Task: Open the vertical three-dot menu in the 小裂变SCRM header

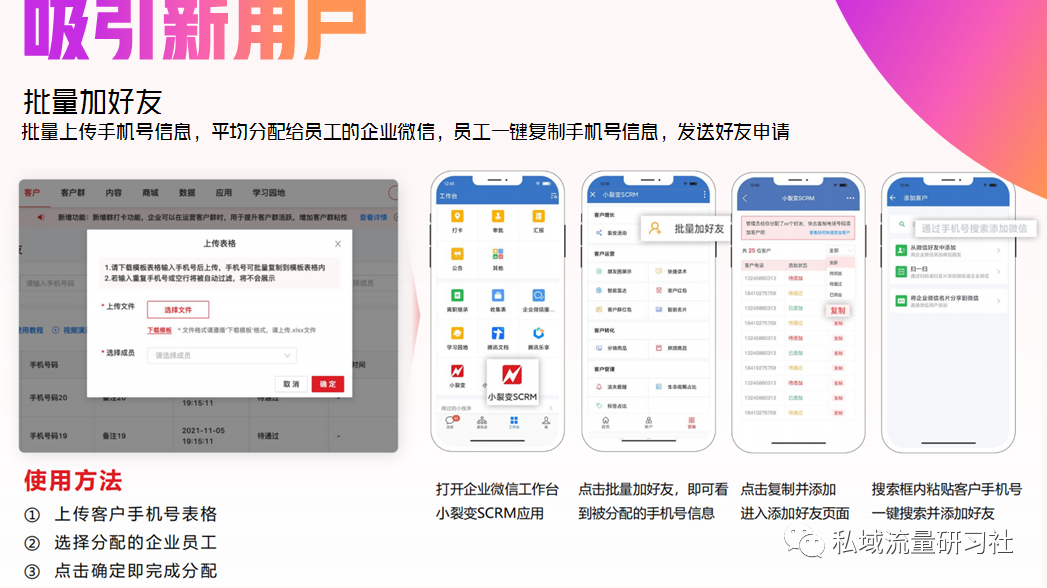Action: click(704, 195)
